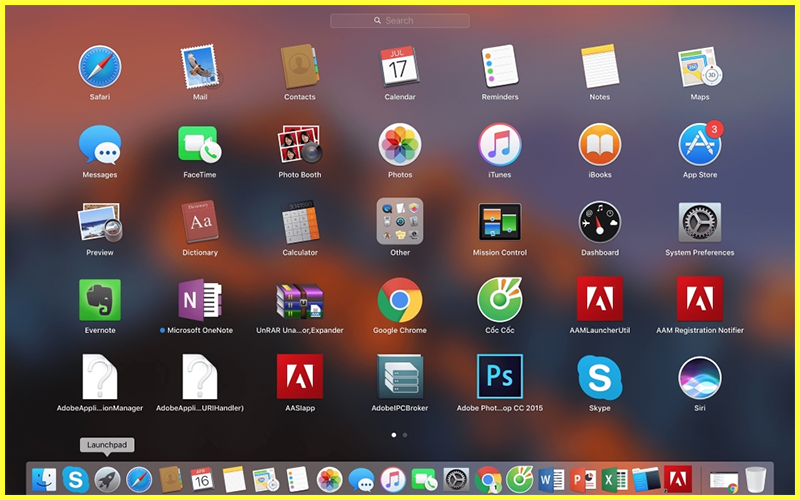
Task: Open Adobe Photoshop CC 2015
Action: point(500,378)
